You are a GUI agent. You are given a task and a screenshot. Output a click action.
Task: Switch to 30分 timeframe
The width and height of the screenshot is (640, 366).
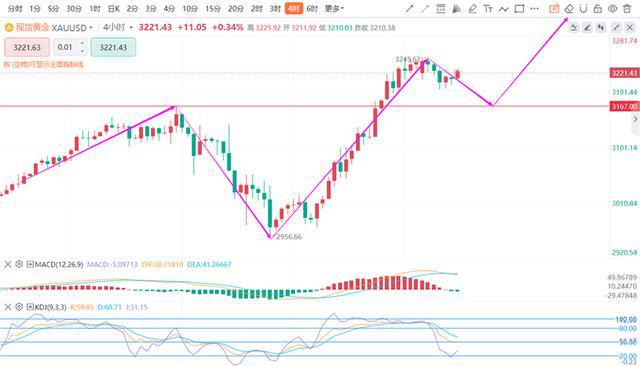(74, 9)
